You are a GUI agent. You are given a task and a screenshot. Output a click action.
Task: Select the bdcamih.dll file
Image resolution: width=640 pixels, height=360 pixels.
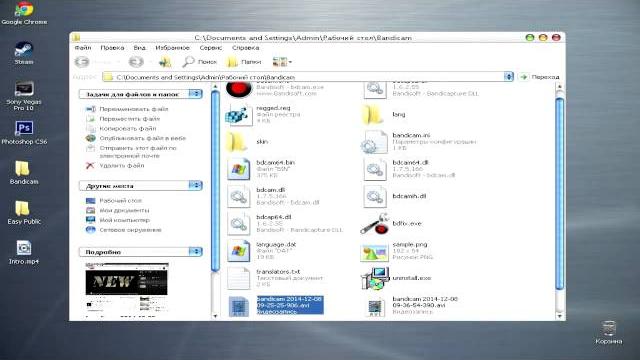[394, 196]
